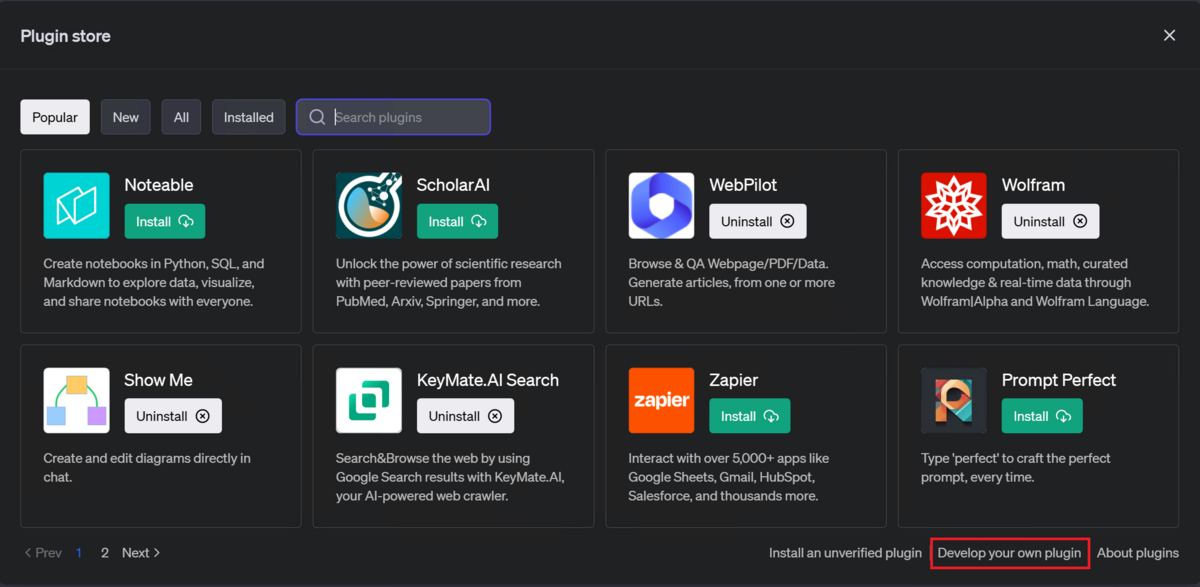Uninstall the Wolfram plugin
Image resolution: width=1200 pixels, height=587 pixels.
[x=1050, y=221]
